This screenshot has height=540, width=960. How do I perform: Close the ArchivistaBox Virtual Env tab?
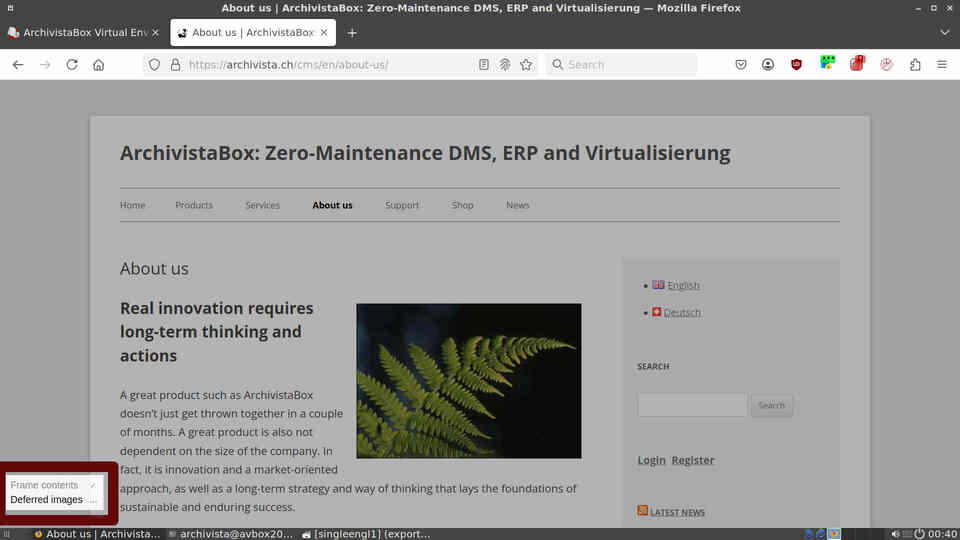coord(156,32)
